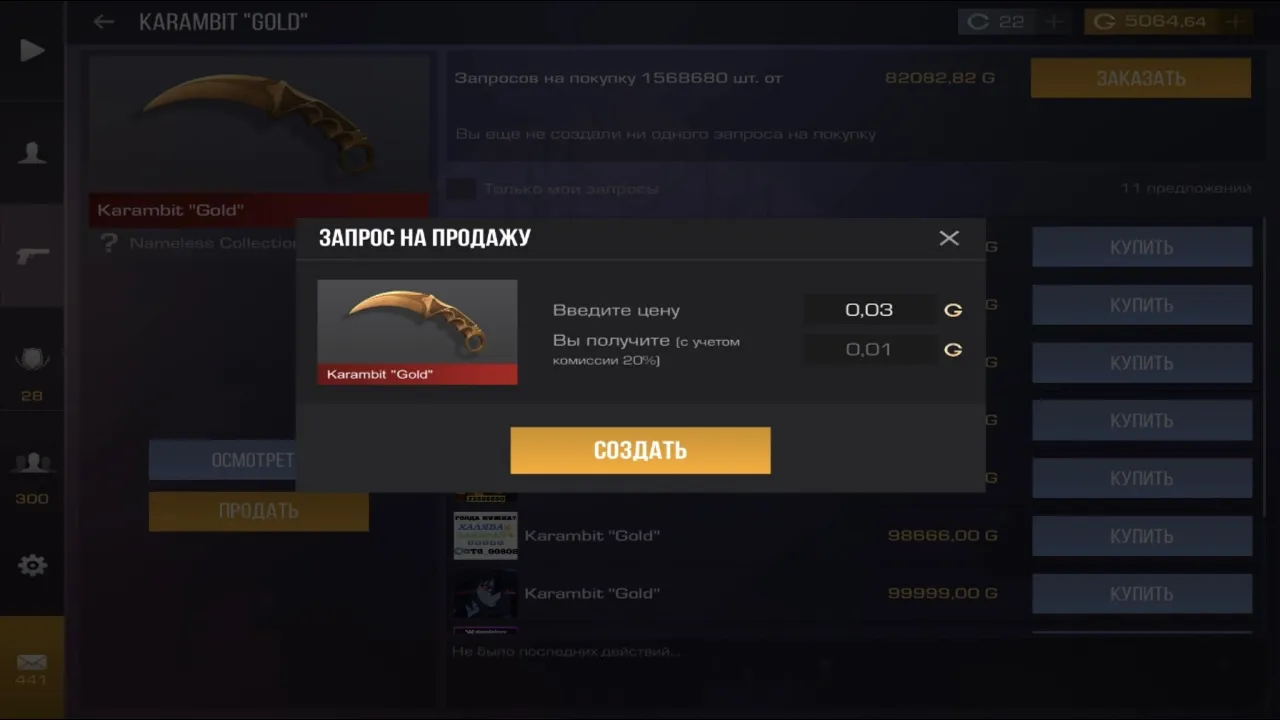The image size is (1280, 720).
Task: Select the pistol inventory icon in sidebar
Action: [x=32, y=255]
